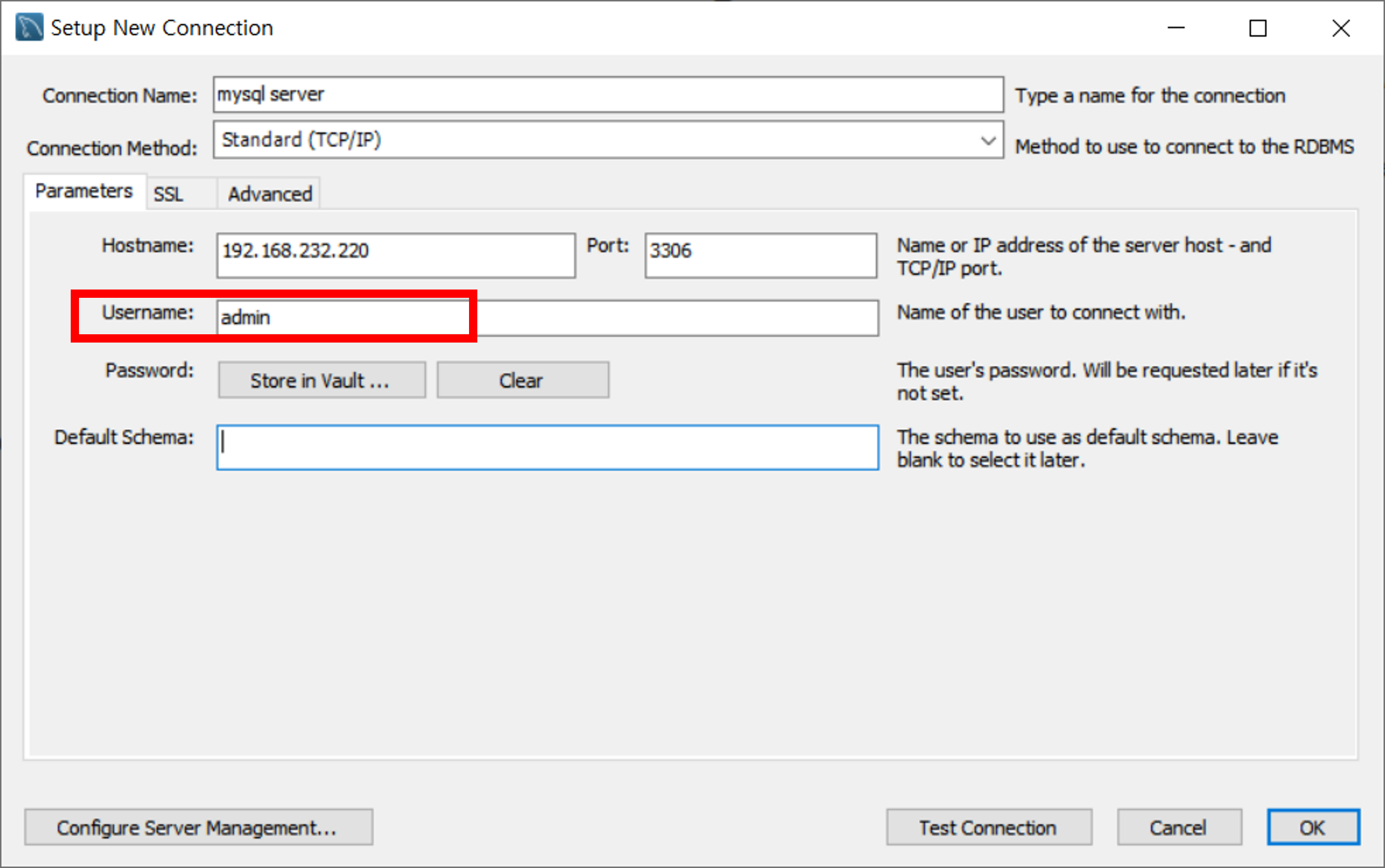Image resolution: width=1385 pixels, height=868 pixels.
Task: Click the Username text box
Action: 547,318
